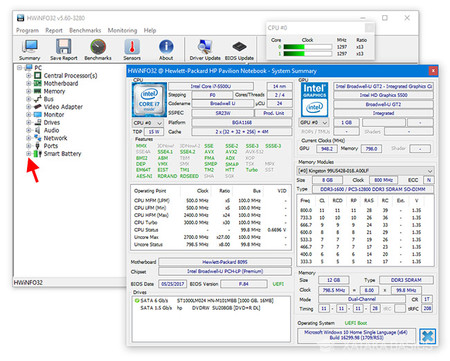Click the Memory tree icon
This screenshot has width=450, height=361.
38,91
